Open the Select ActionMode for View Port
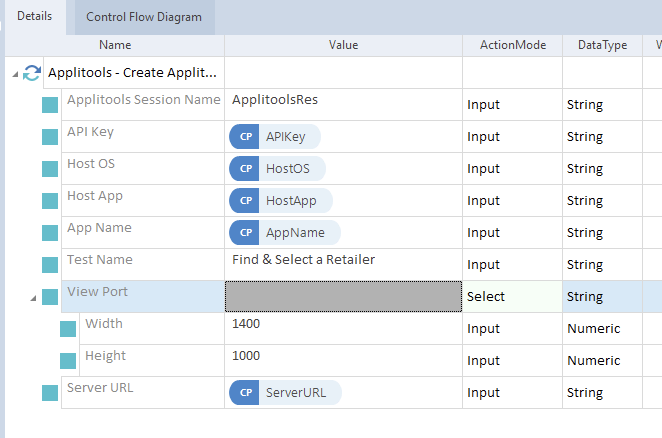 tap(513, 297)
